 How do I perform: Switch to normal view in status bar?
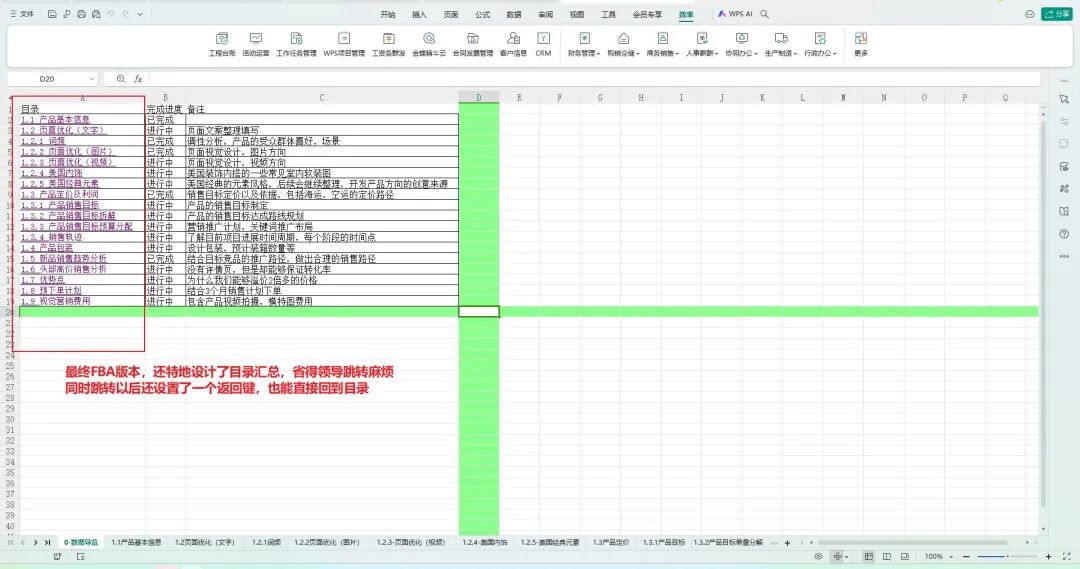(x=869, y=556)
